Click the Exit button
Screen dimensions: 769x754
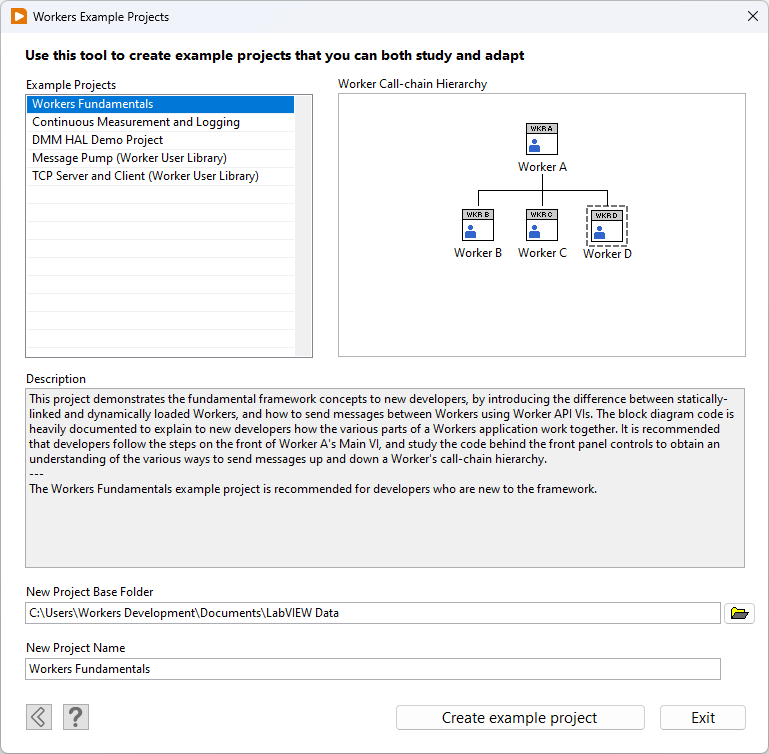click(702, 718)
